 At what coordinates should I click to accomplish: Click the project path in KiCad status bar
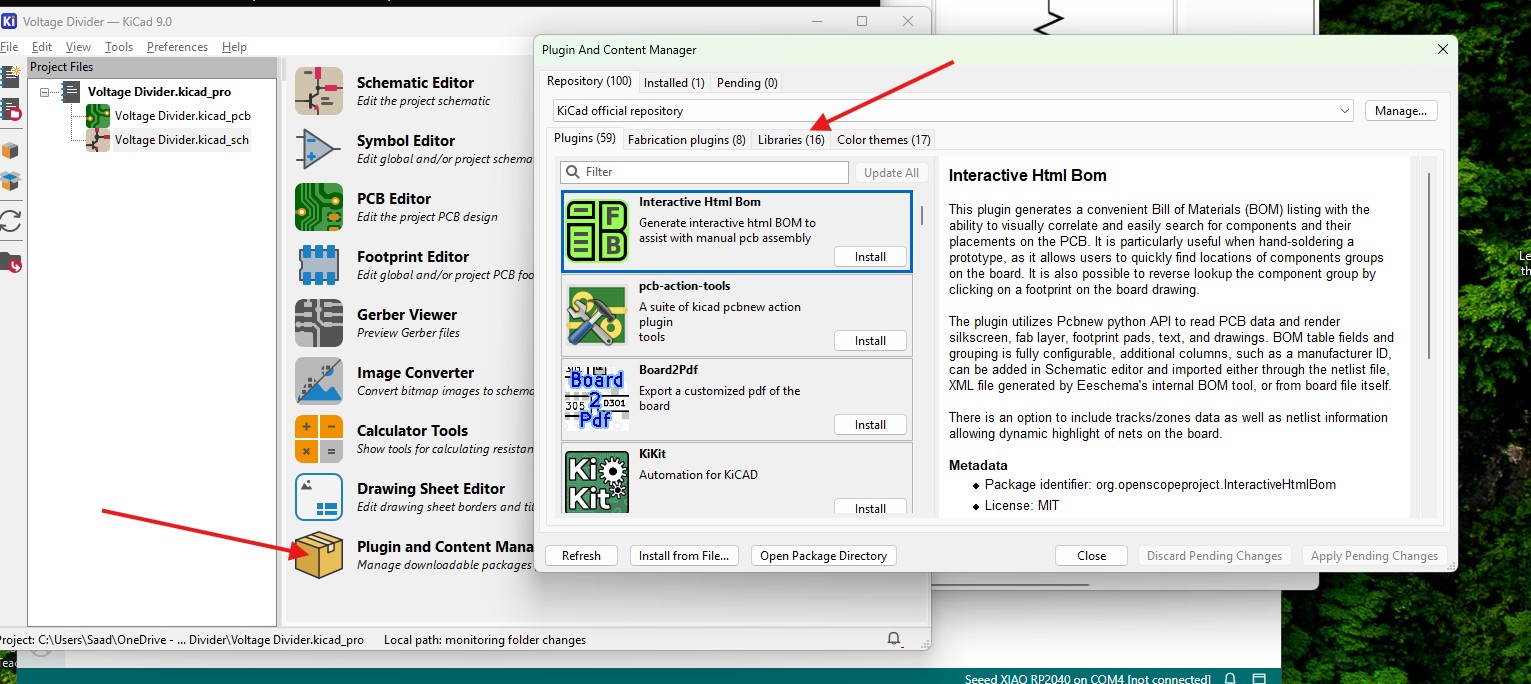180,640
